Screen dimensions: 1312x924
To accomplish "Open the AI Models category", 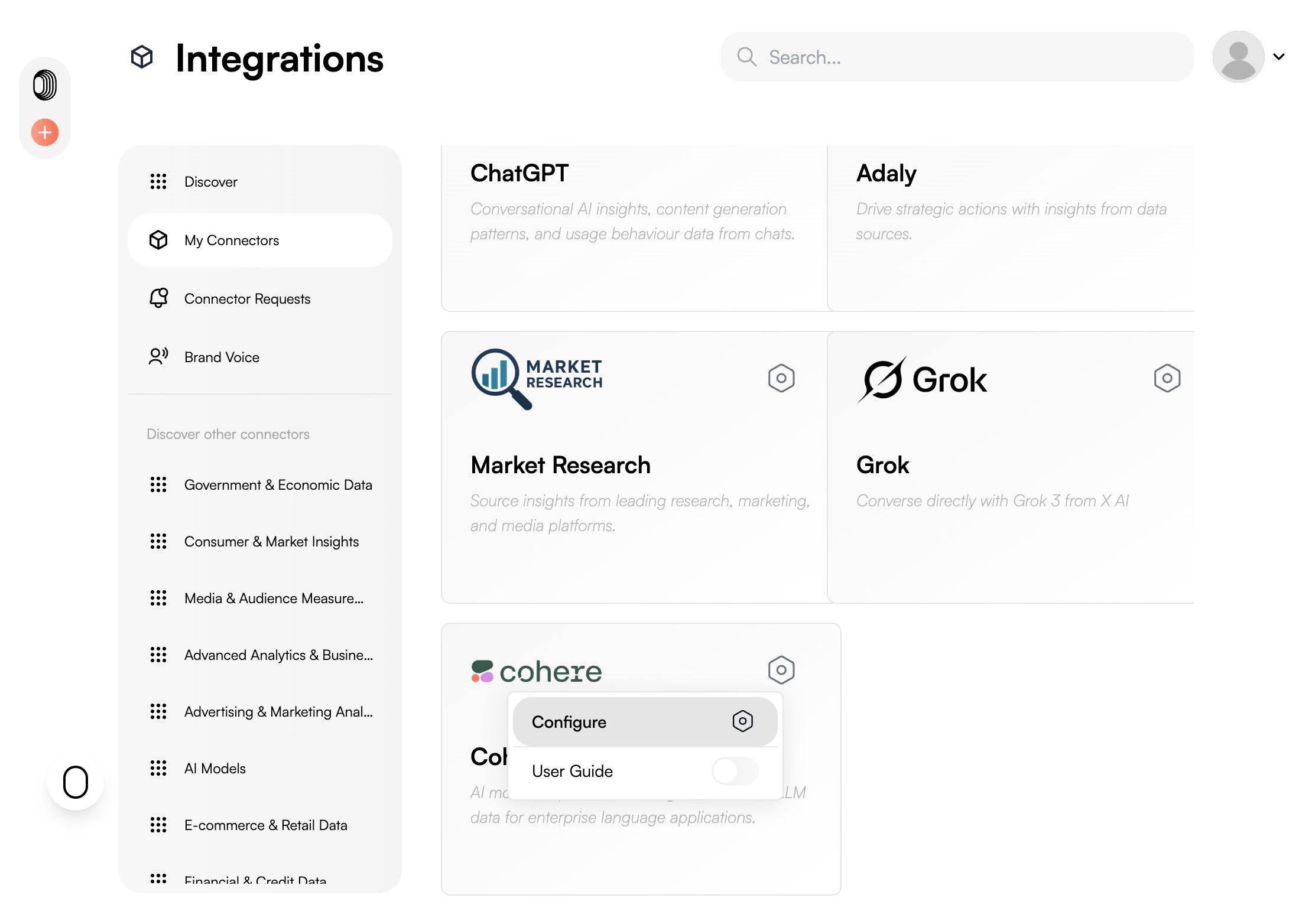I will point(215,769).
